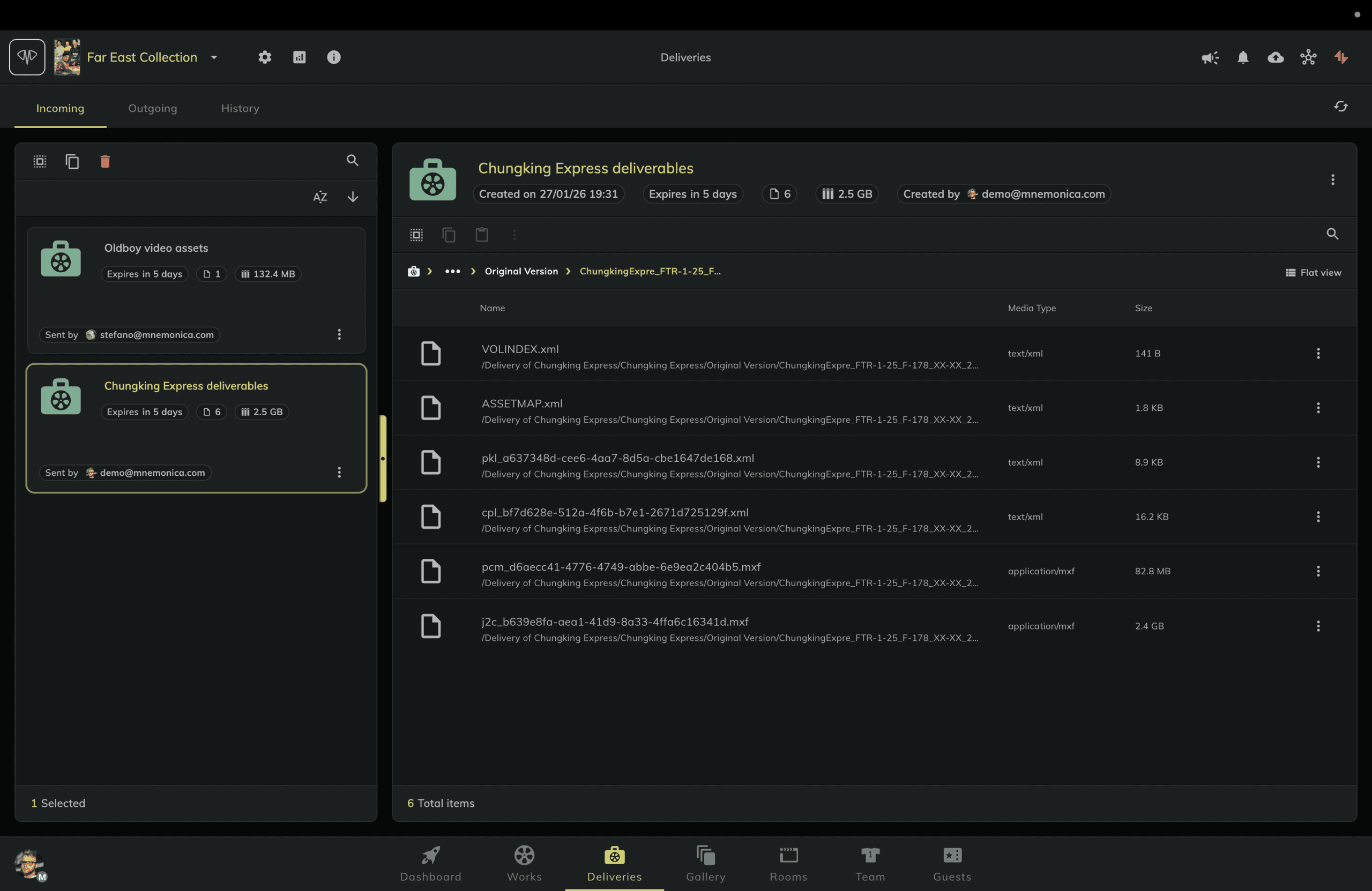Toggle selection of Oldboy video assets delivery
The height and width of the screenshot is (891, 1372).
coord(60,258)
